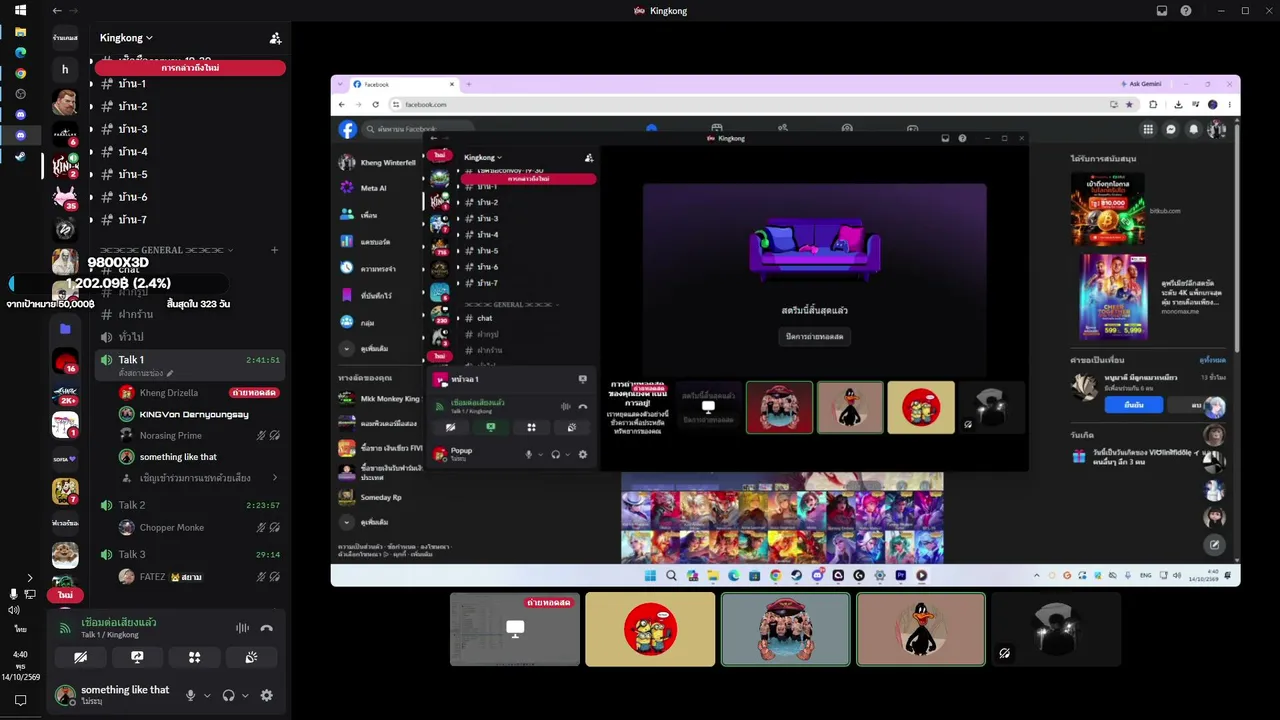1280x720 pixels.
Task: Add a channel with the GENERAL plus icon
Action: (x=275, y=250)
